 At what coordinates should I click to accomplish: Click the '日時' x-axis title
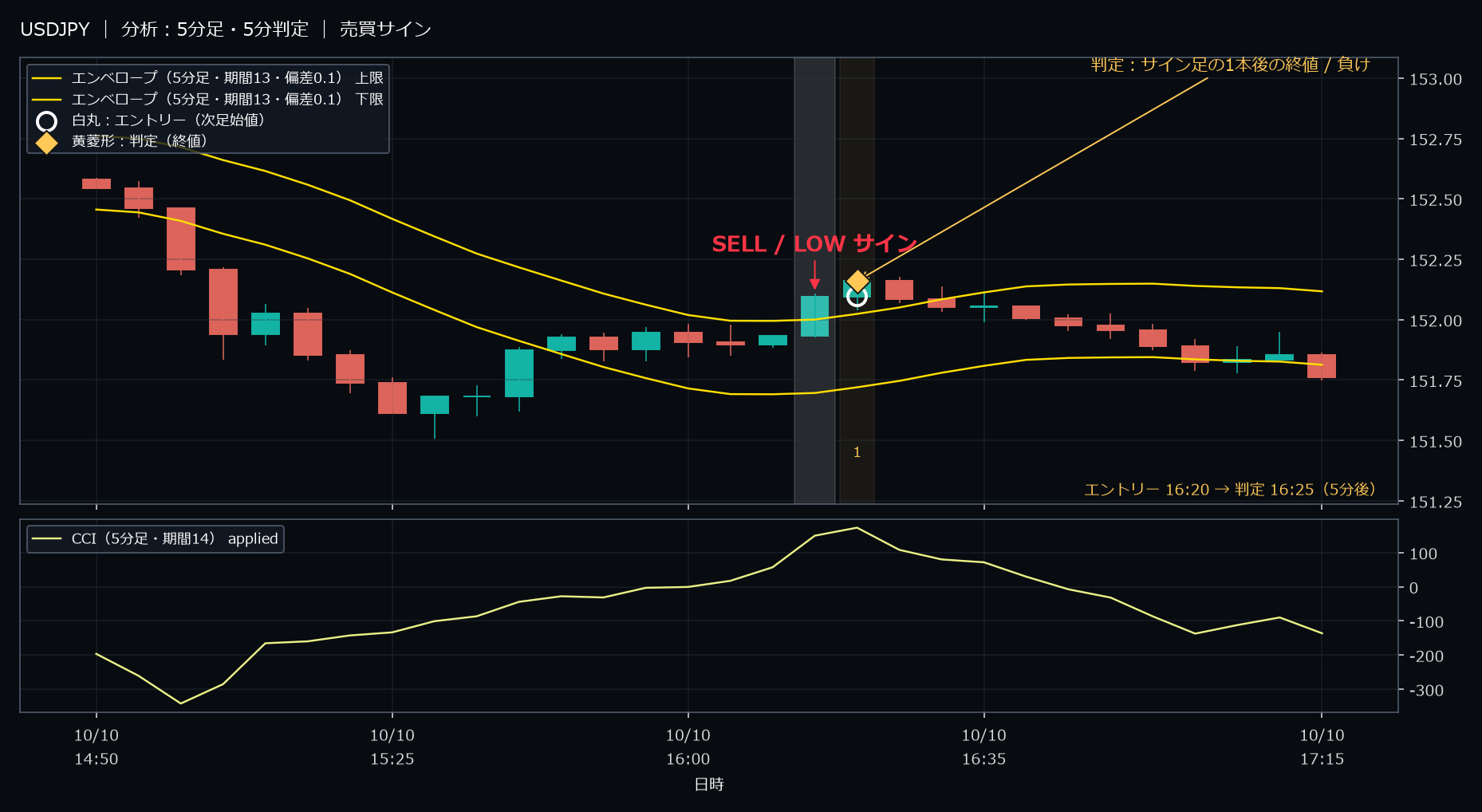coord(709,785)
